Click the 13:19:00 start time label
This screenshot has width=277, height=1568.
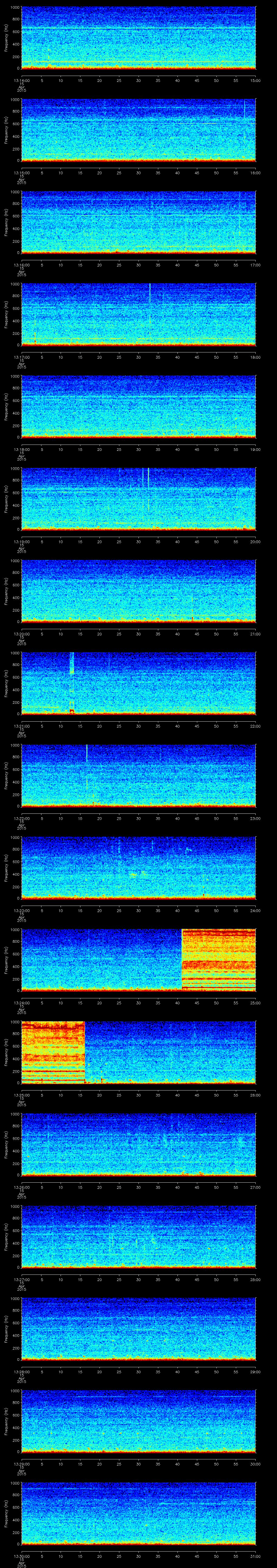click(21, 542)
